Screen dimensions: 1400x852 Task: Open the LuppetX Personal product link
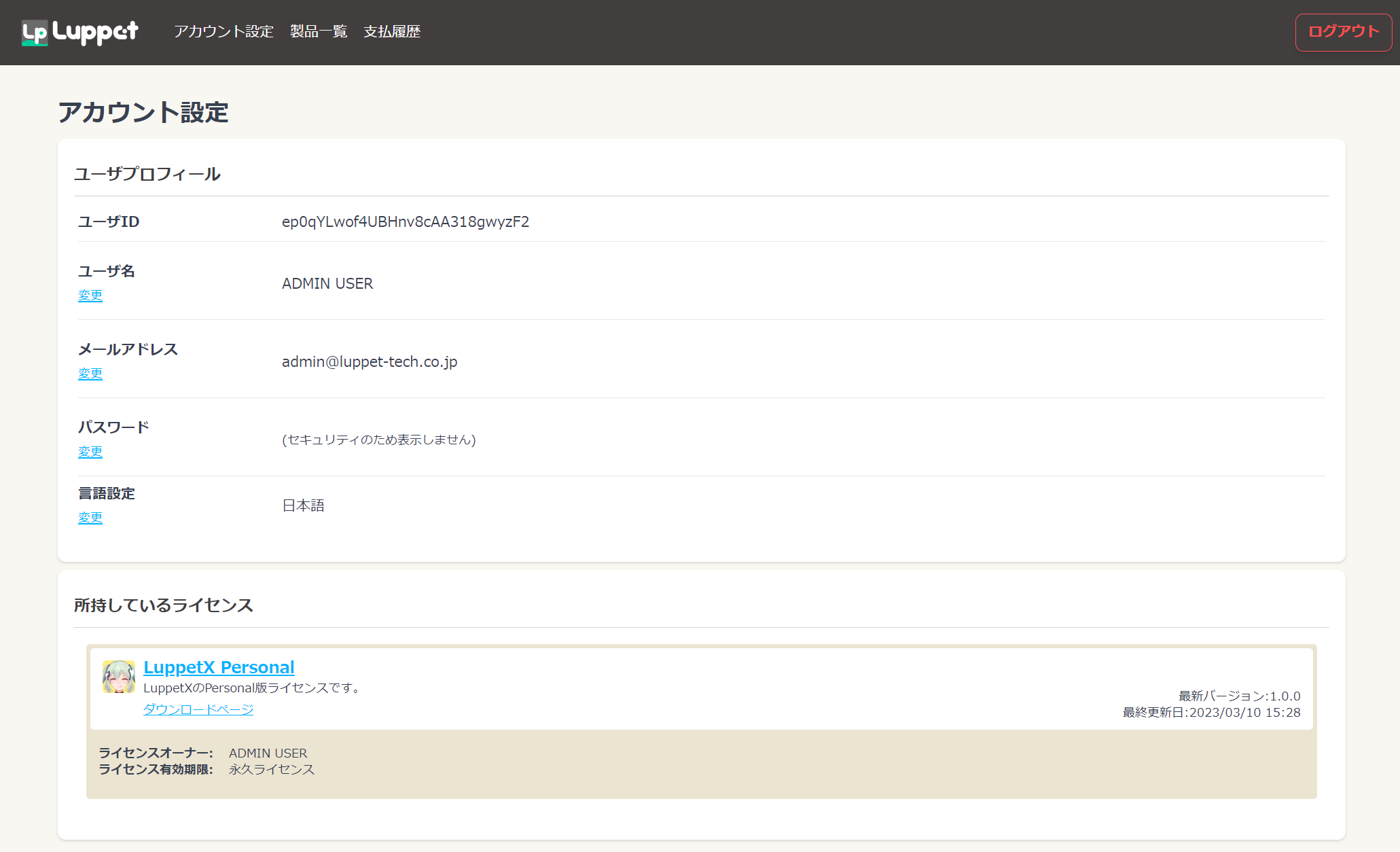(x=219, y=667)
